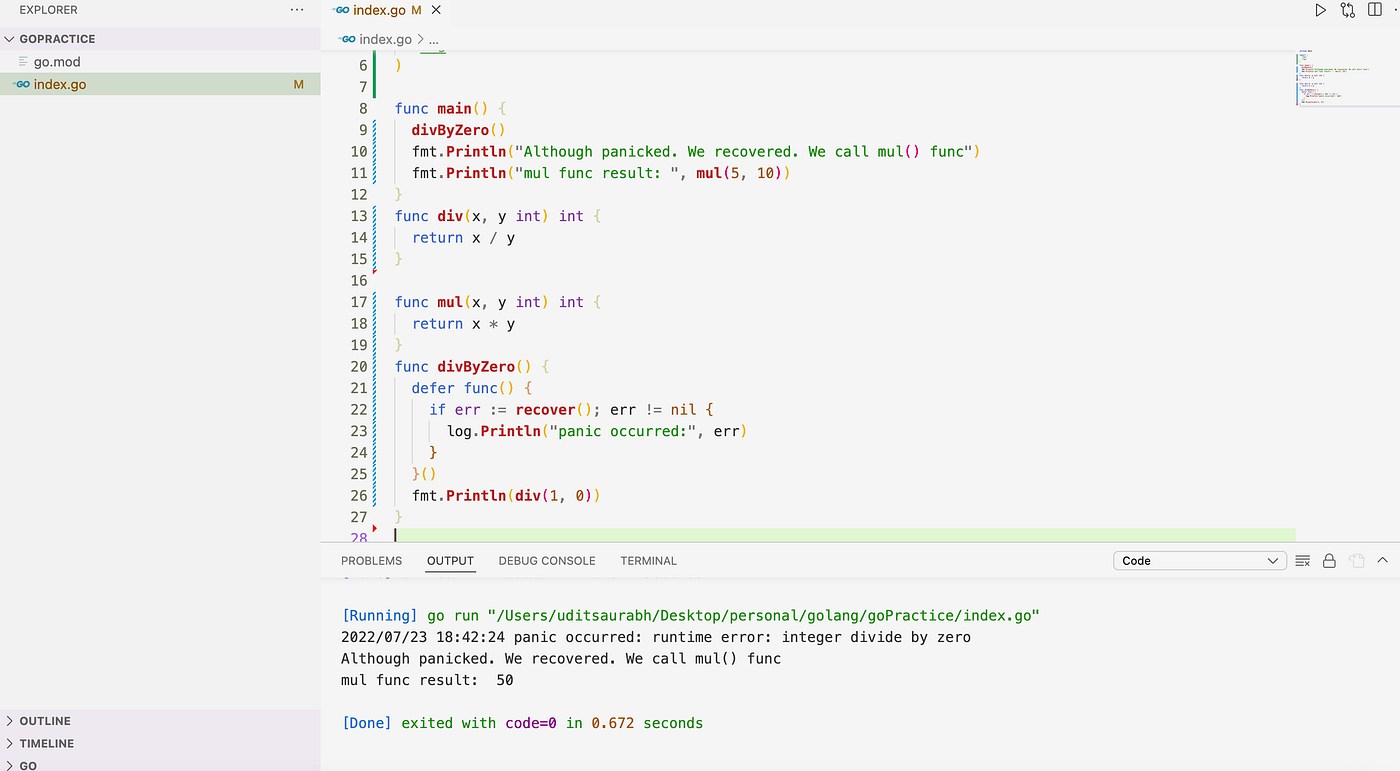Click index.go in the breadcrumb
Screen dimensions: 1400x771
coord(385,40)
